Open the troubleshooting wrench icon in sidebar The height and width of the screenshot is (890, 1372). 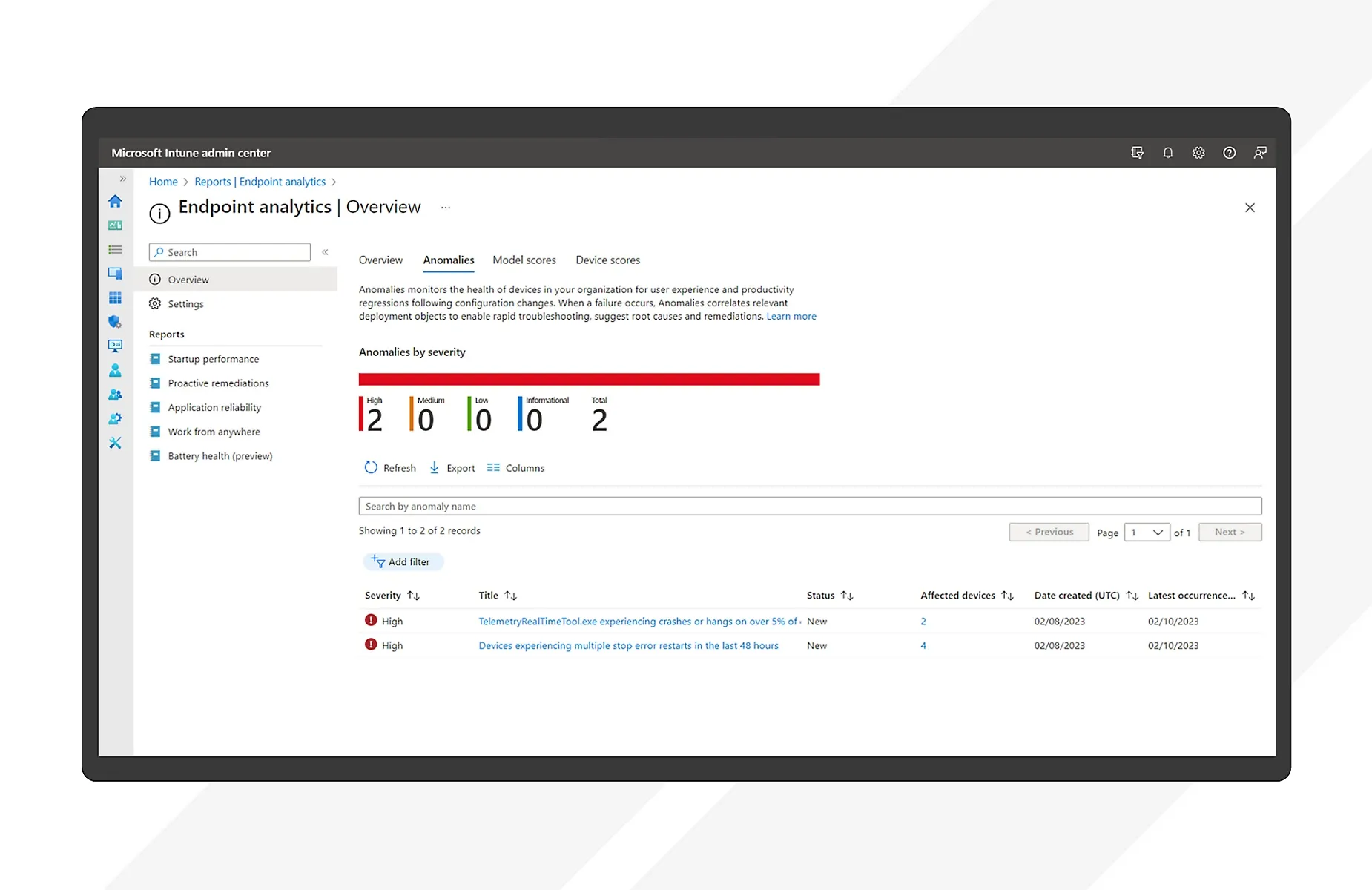(x=115, y=443)
